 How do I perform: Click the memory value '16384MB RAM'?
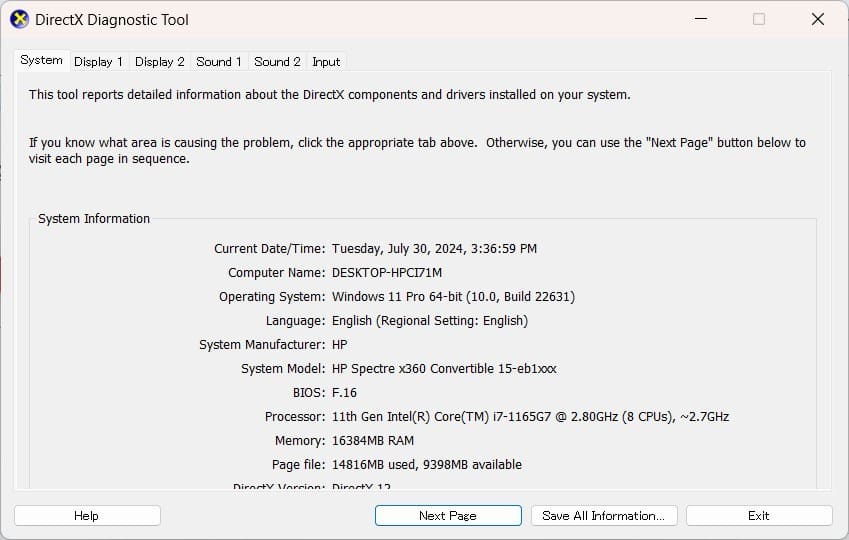[x=373, y=441]
